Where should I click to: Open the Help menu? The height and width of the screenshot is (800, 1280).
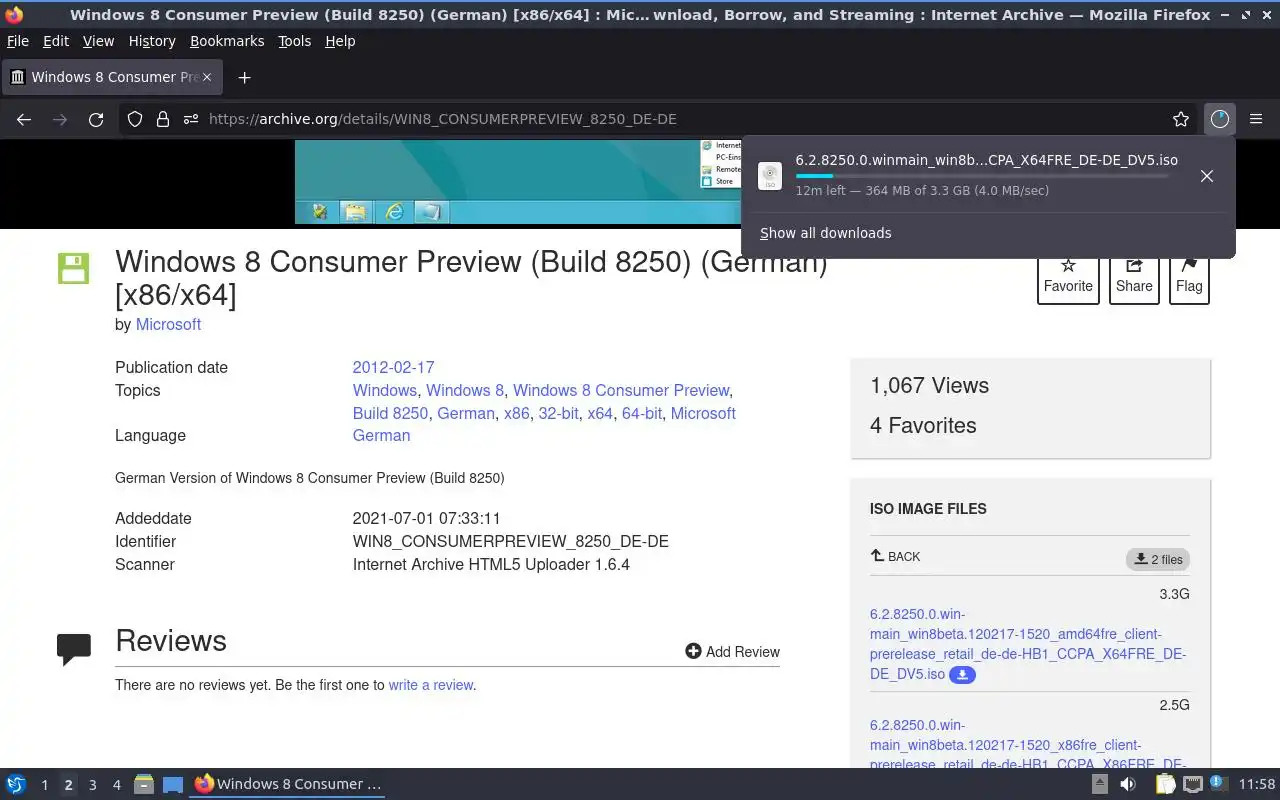(x=340, y=41)
